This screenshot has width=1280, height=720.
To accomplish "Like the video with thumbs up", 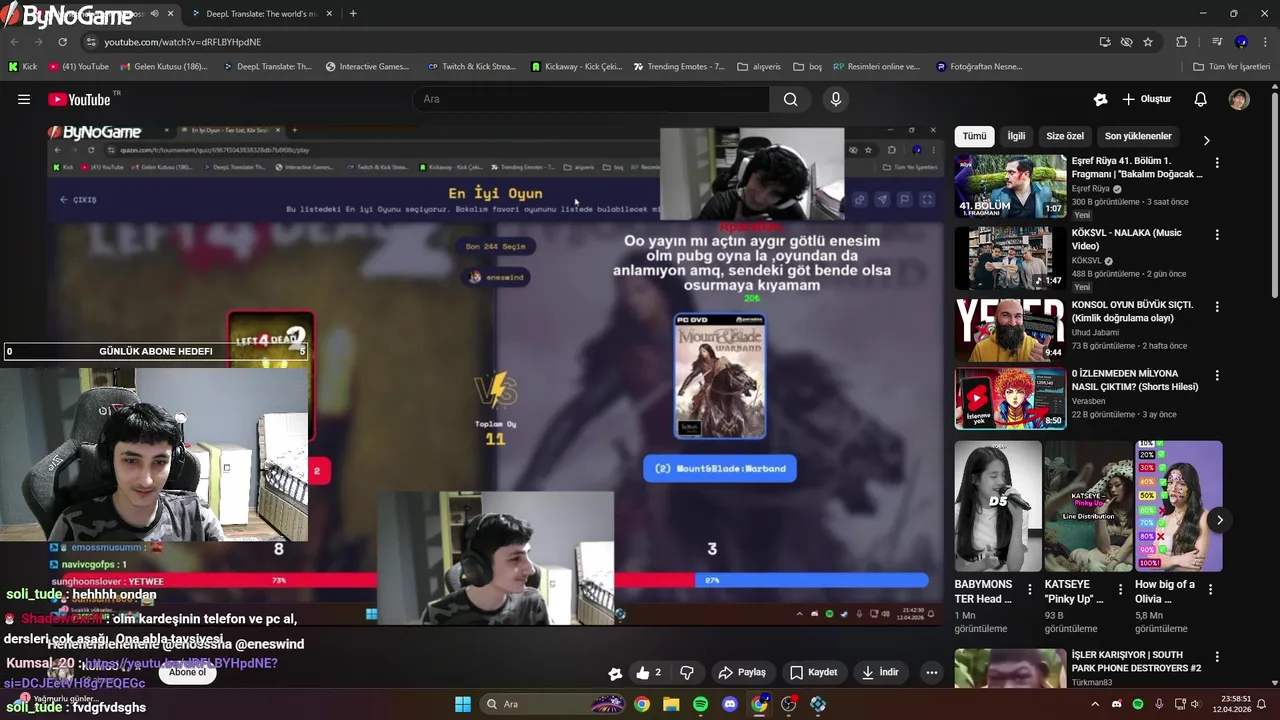I will coord(649,673).
